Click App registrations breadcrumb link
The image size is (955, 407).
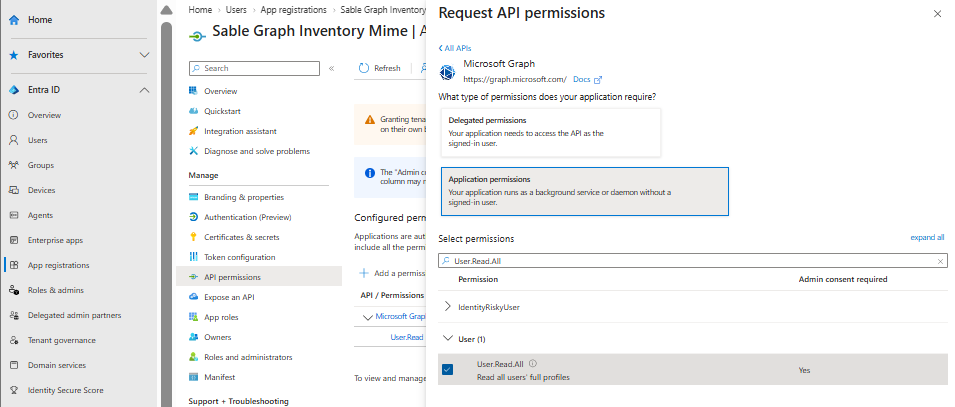pyautogui.click(x=294, y=10)
